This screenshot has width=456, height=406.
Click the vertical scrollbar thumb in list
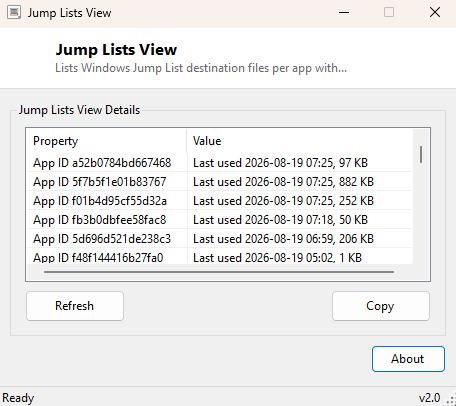pyautogui.click(x=421, y=154)
